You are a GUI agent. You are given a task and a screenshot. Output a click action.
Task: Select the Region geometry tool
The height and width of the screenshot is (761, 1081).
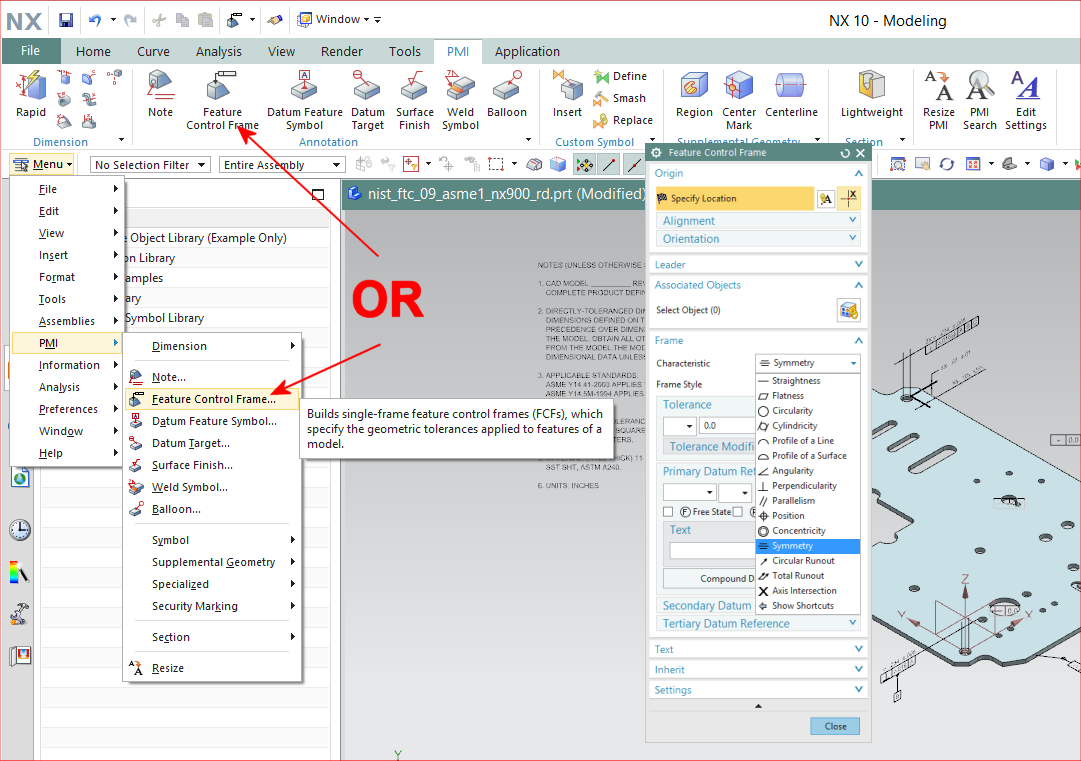[694, 94]
